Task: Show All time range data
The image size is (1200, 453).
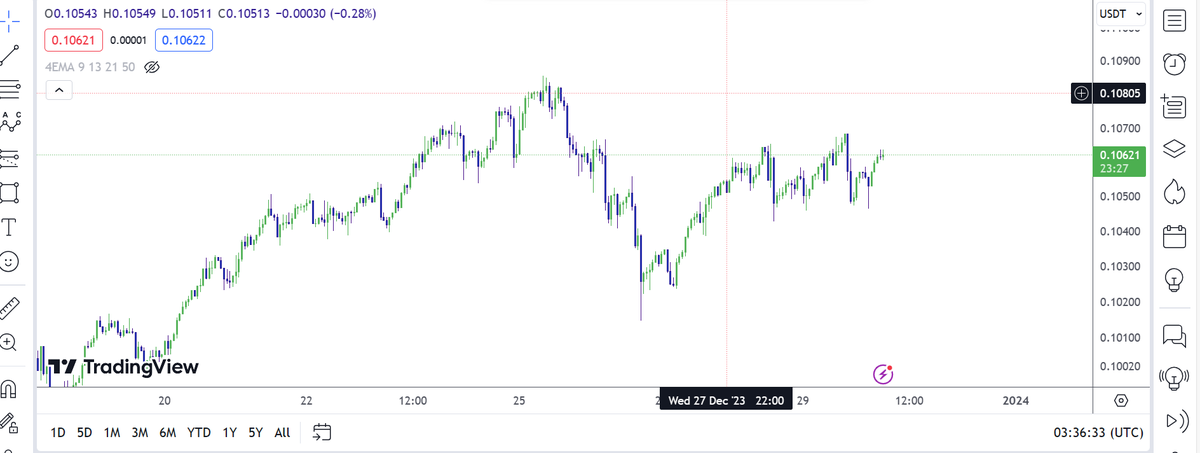Action: pyautogui.click(x=283, y=433)
